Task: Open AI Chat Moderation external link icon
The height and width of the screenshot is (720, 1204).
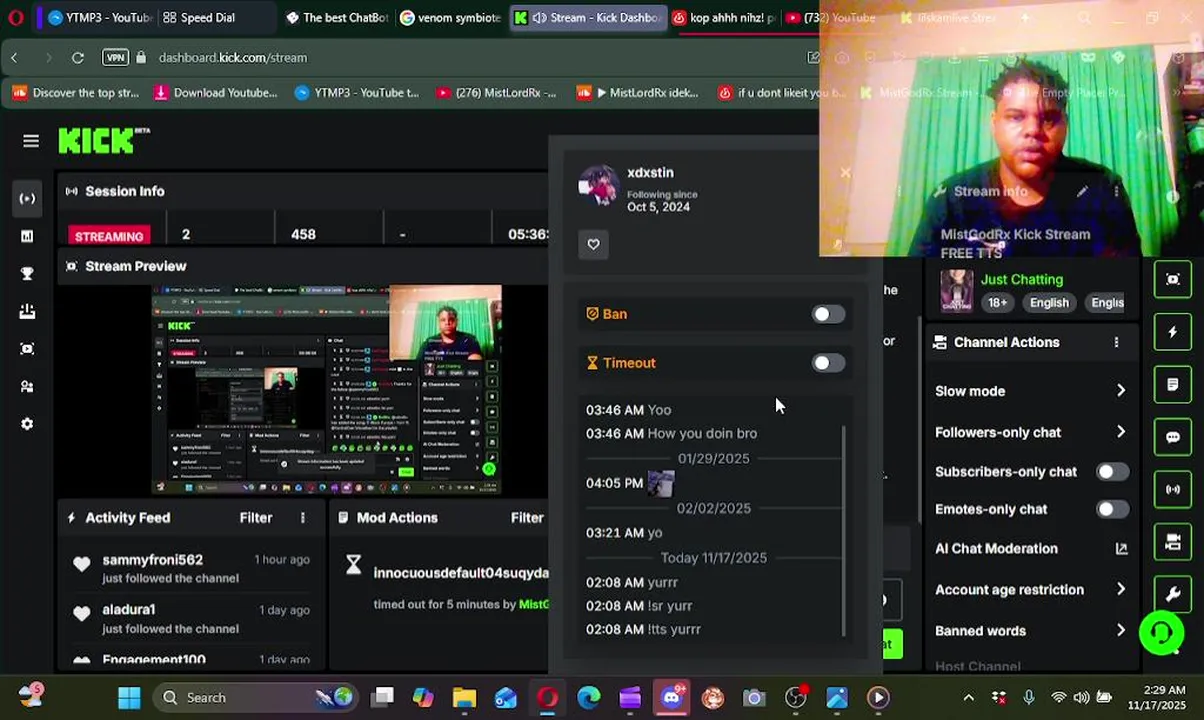Action: 1121,548
